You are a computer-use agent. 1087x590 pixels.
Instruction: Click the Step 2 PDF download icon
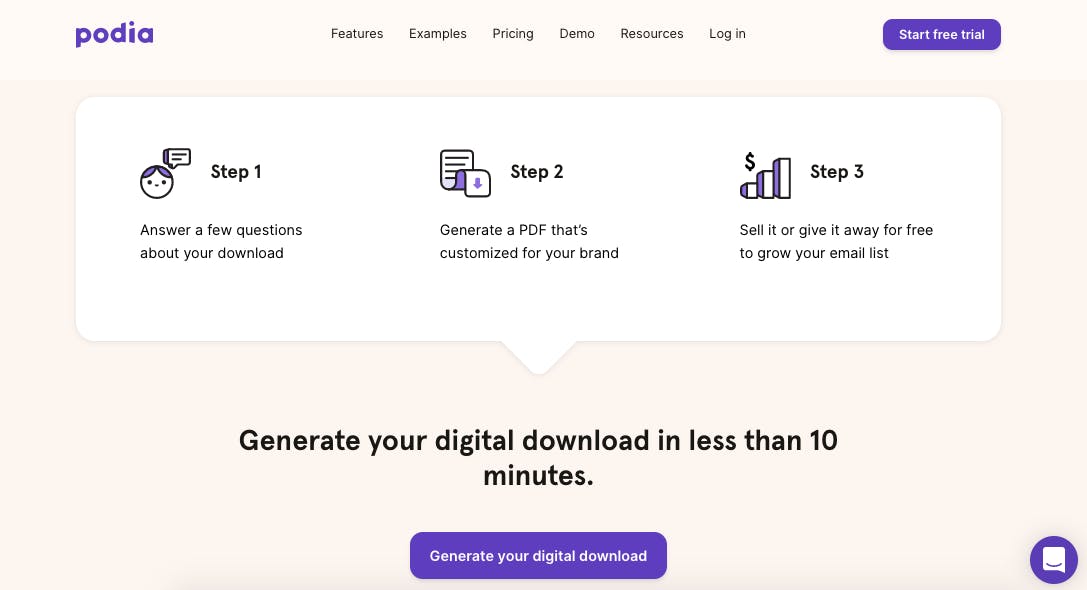click(465, 173)
